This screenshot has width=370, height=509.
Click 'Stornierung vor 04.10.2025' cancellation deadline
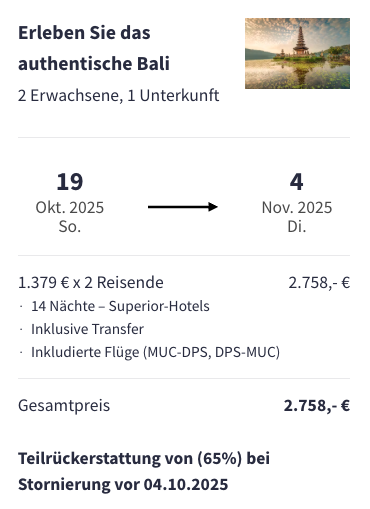[123, 484]
